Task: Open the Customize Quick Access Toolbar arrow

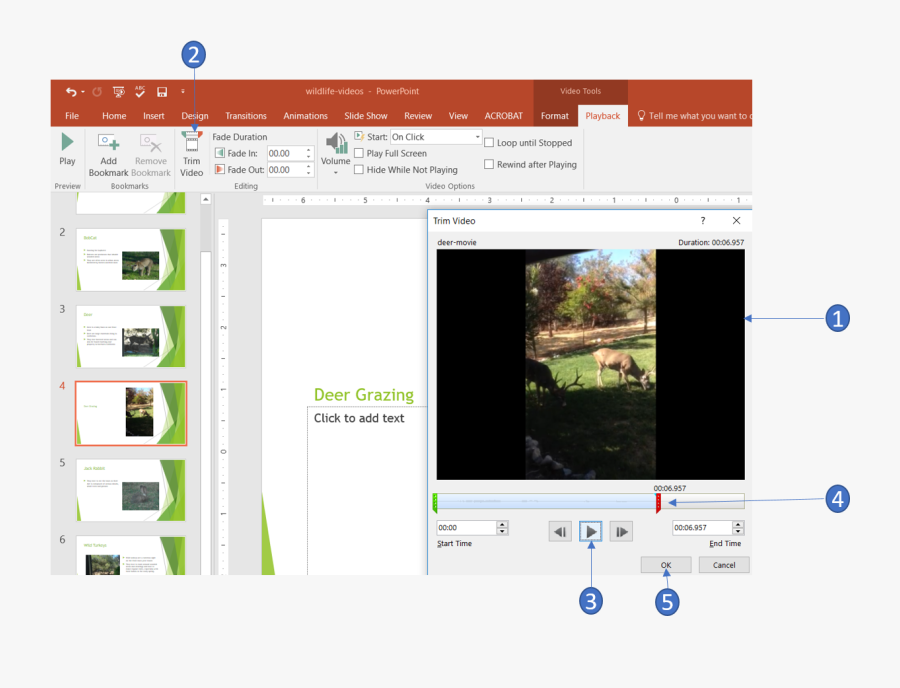Action: (x=183, y=91)
